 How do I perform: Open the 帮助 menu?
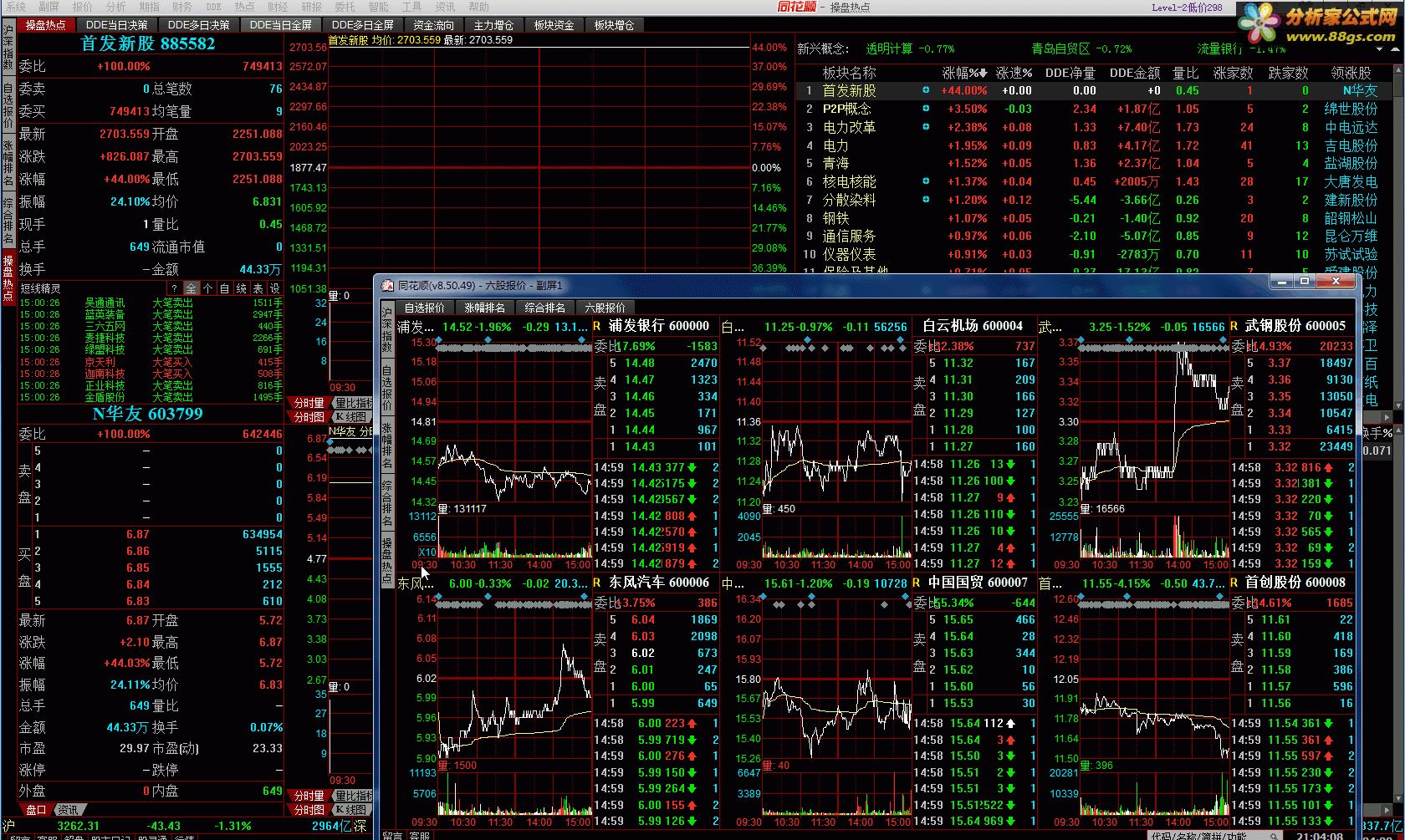click(478, 7)
